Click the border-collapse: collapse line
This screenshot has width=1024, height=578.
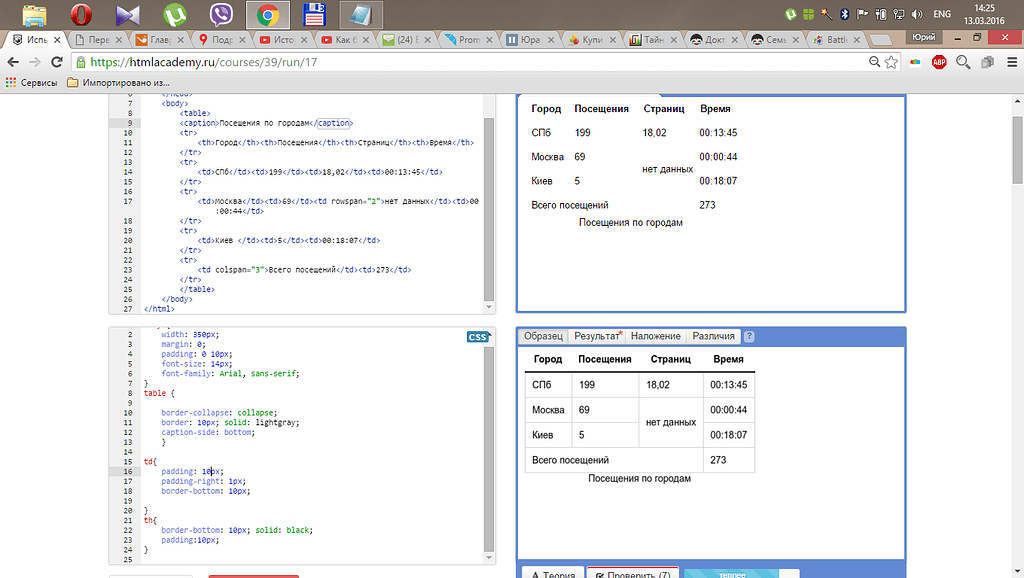[x=219, y=413]
